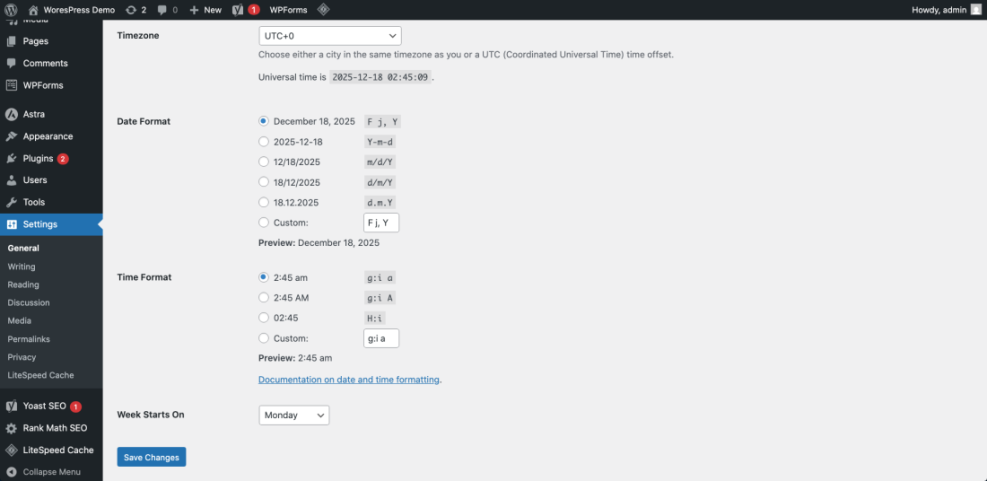Screen dimensions: 987x481
Task: Select 2025-12-18 date format
Action: click(264, 142)
